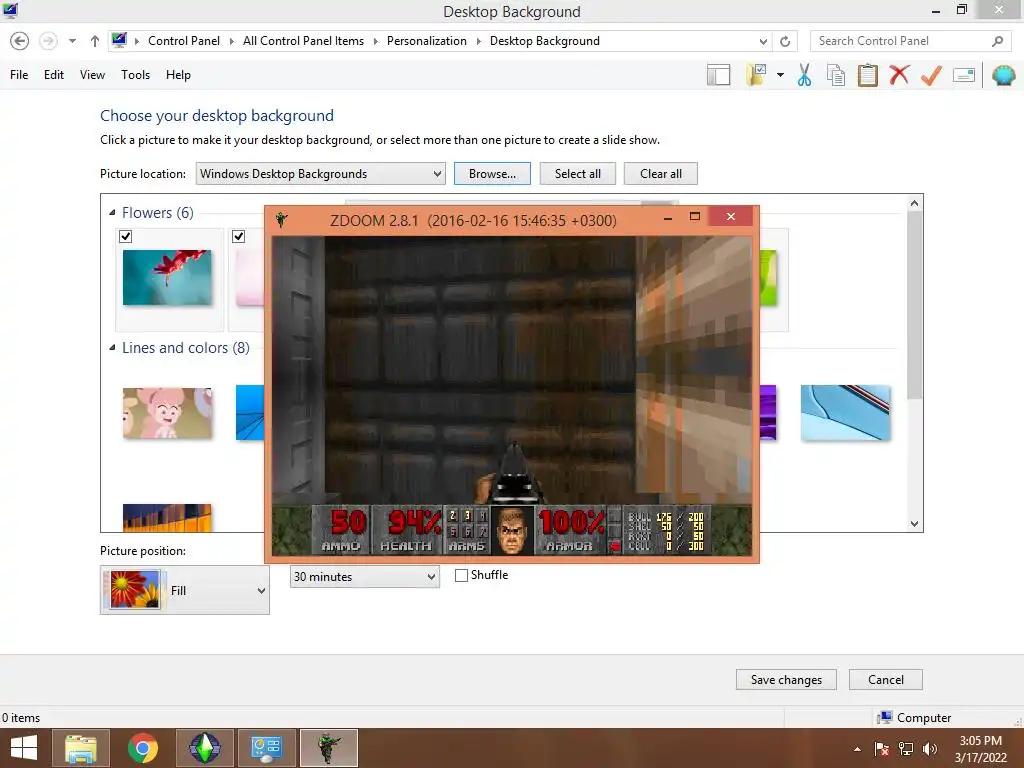This screenshot has width=1024, height=768.
Task: Click the 94% HEALTH display in ZDOOM
Action: point(408,530)
